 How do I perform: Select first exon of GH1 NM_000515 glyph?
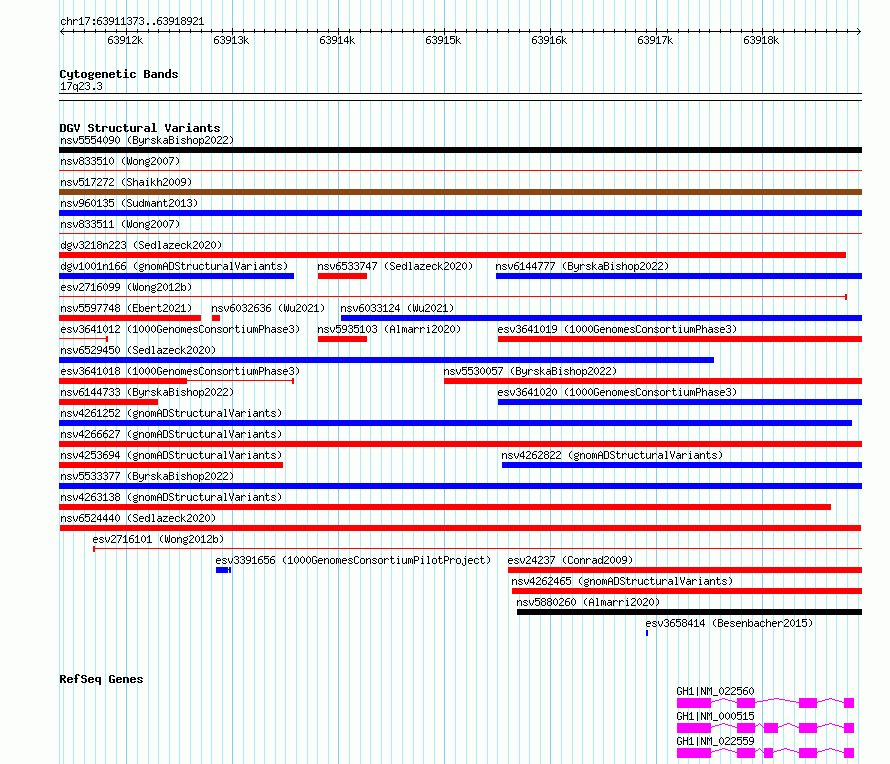click(694, 728)
